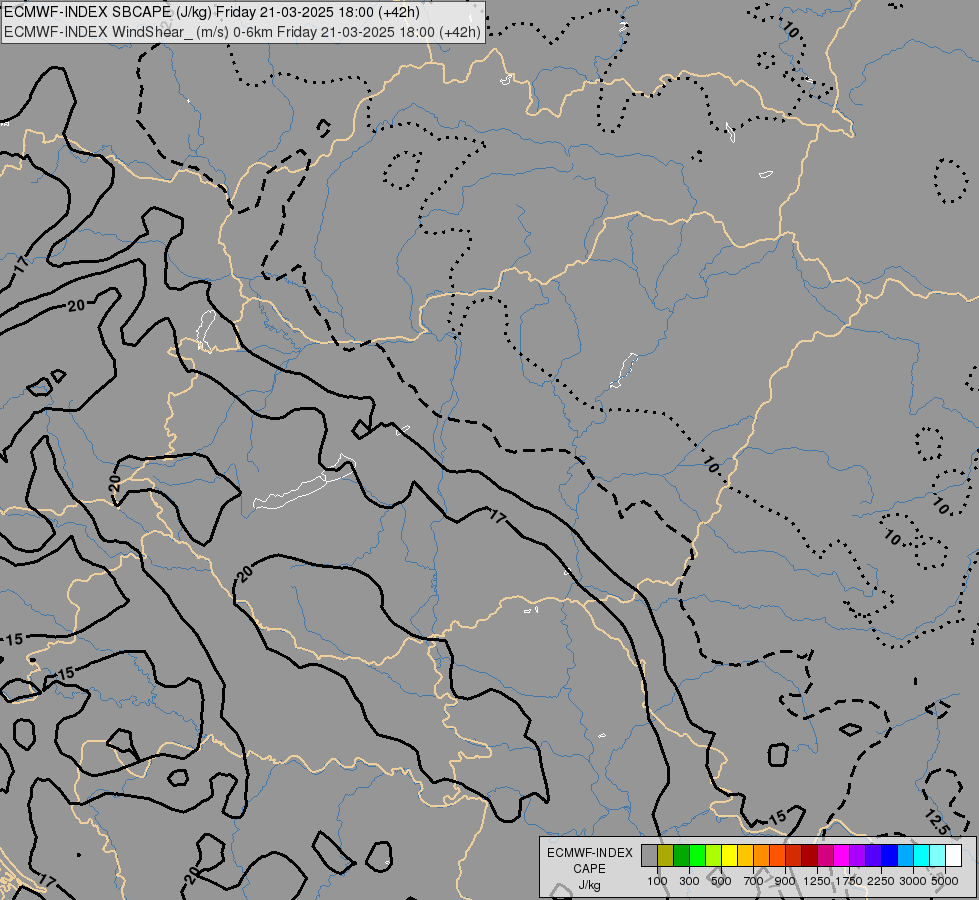This screenshot has width=979, height=900.
Task: Pick the brick red swatch right of 900
Action: 794,856
